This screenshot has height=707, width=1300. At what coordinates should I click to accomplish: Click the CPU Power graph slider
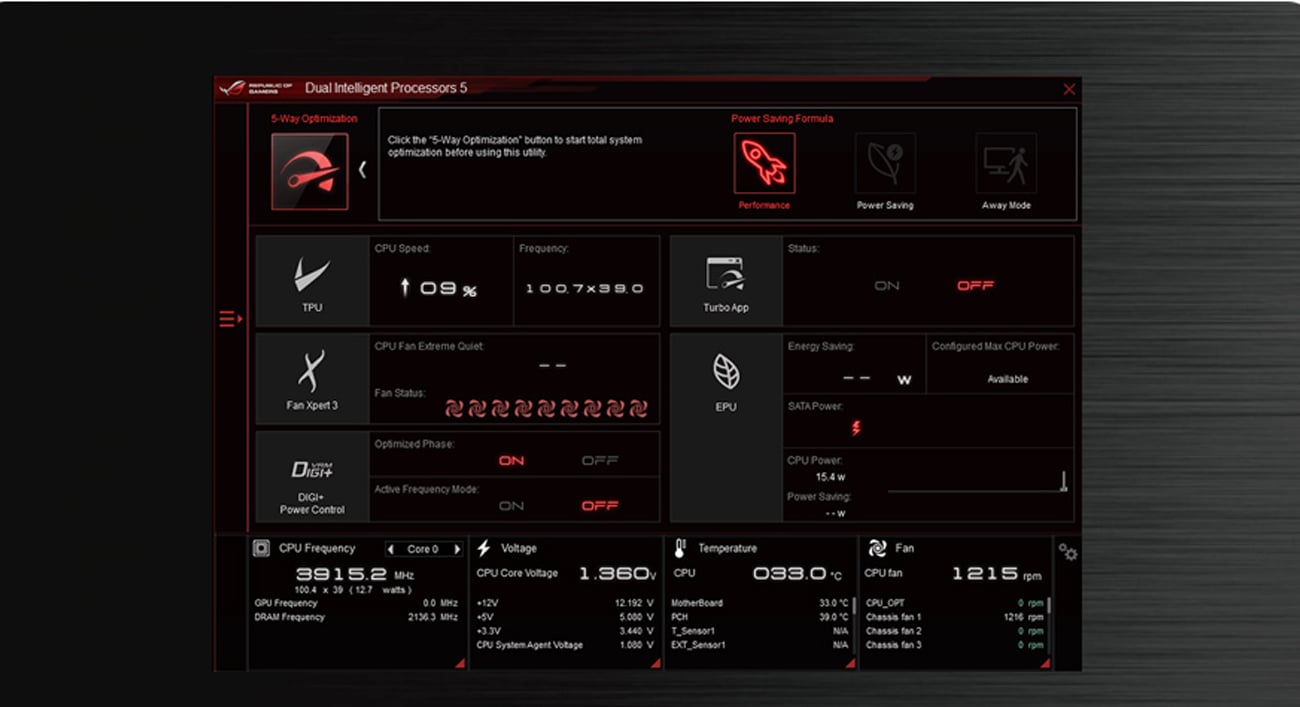click(x=1064, y=481)
